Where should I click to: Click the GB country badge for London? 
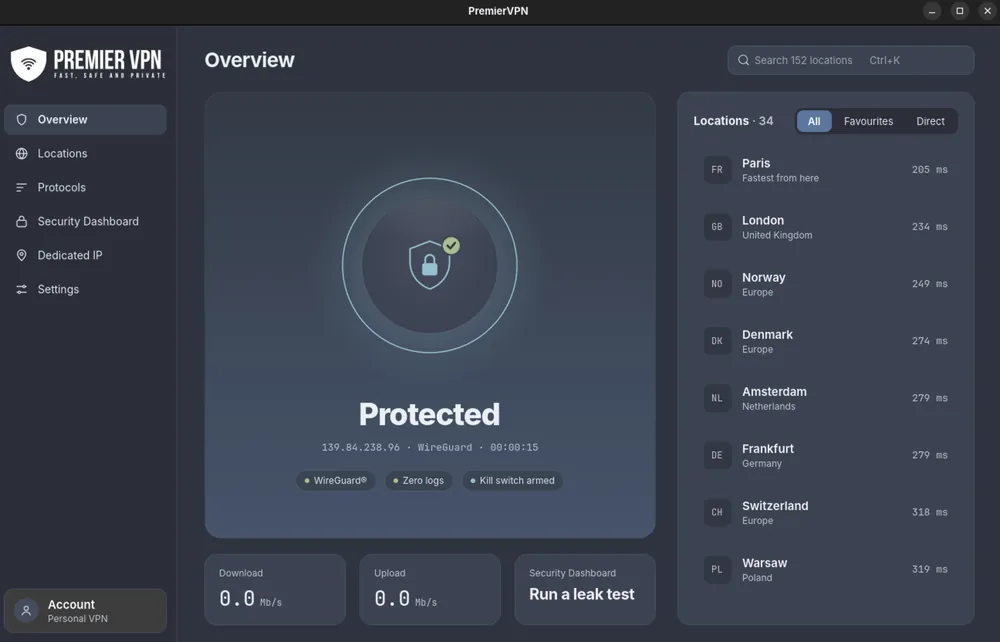pyautogui.click(x=717, y=227)
